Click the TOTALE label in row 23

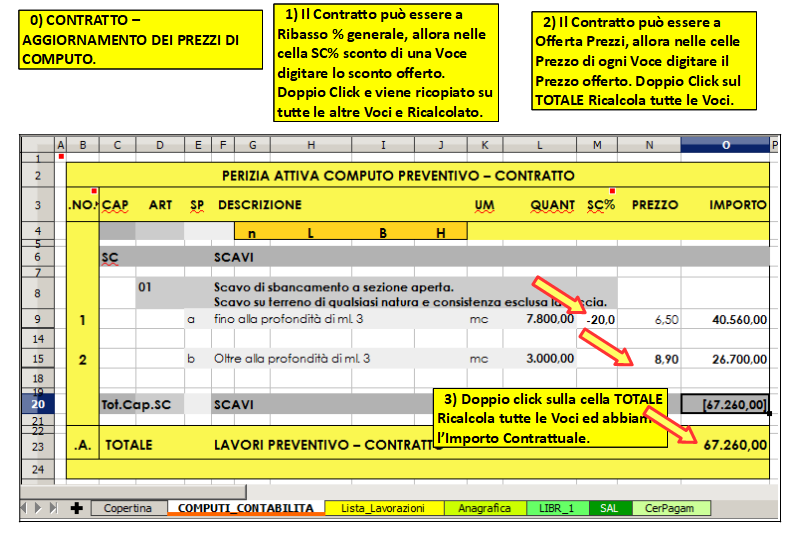click(129, 445)
